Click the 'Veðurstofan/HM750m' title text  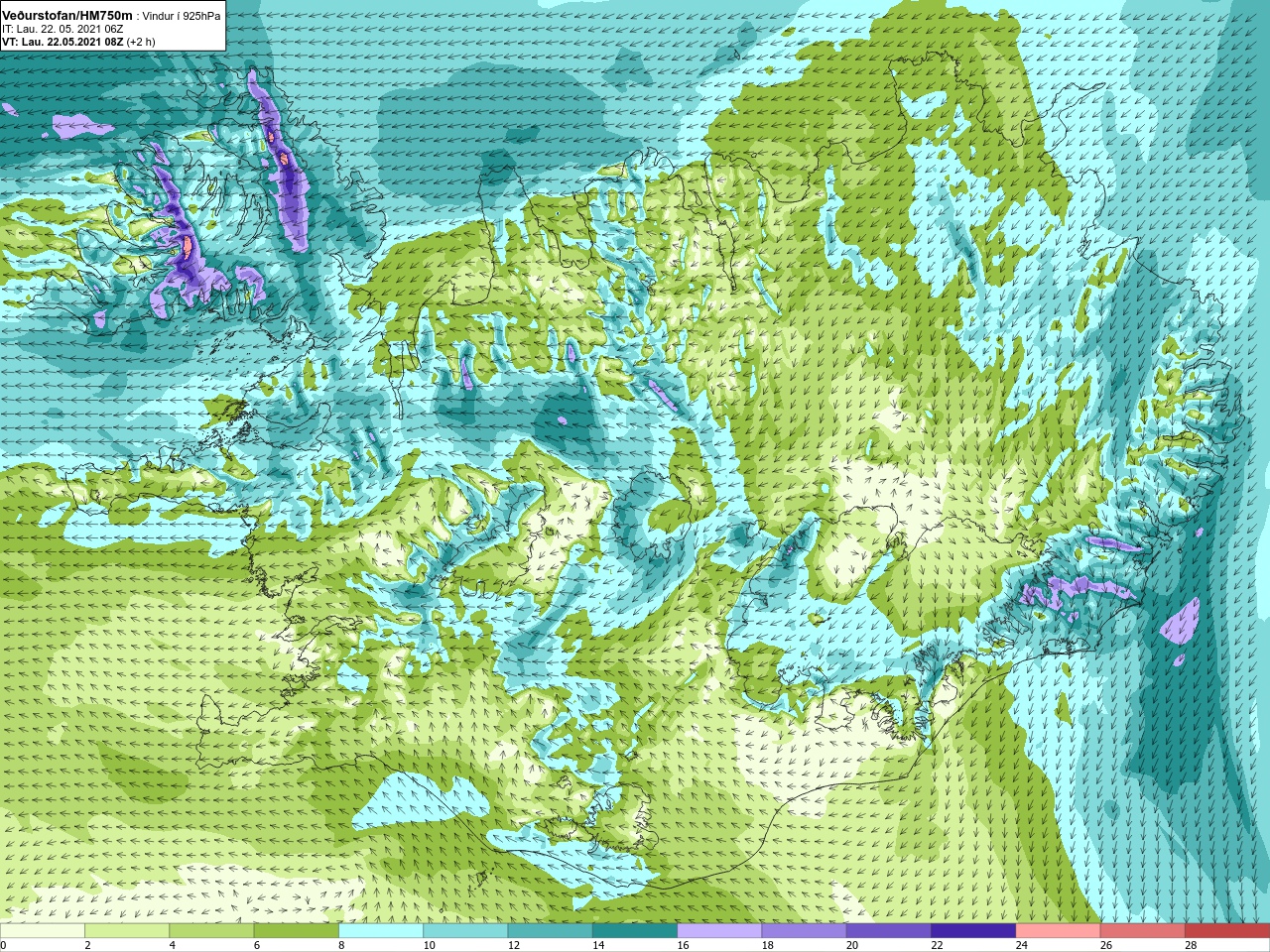click(x=67, y=15)
